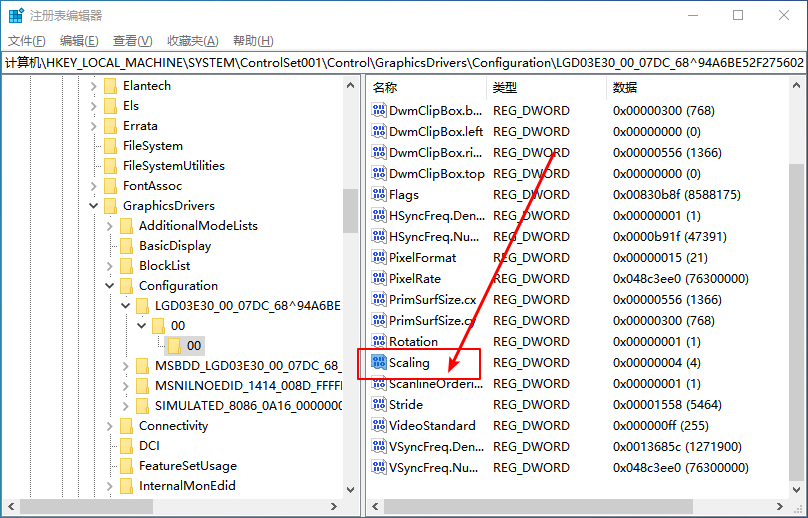Collapse the Configuration tree node
This screenshot has height=518, width=808.
(110, 286)
